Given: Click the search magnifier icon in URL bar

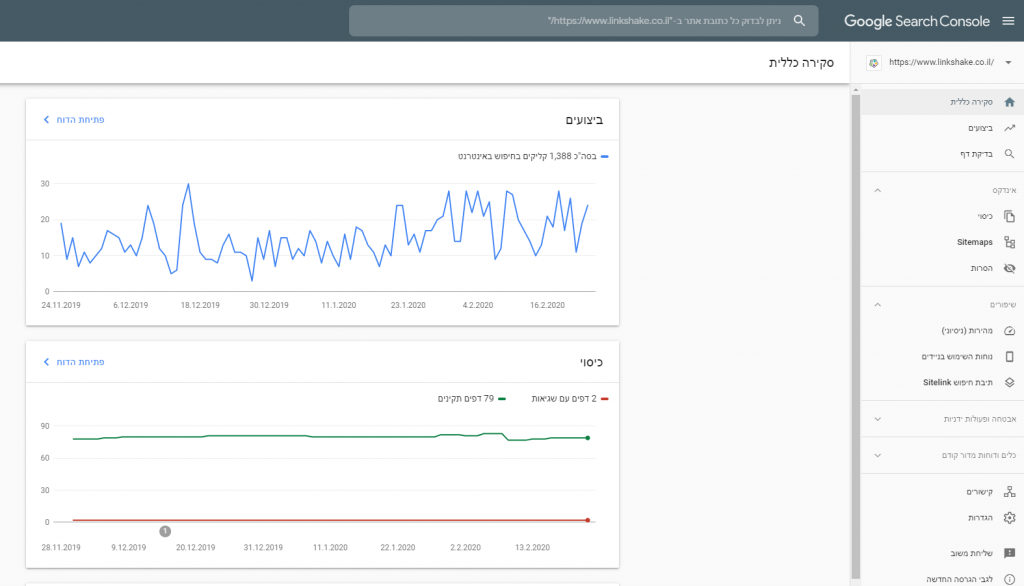Looking at the screenshot, I should tap(799, 21).
